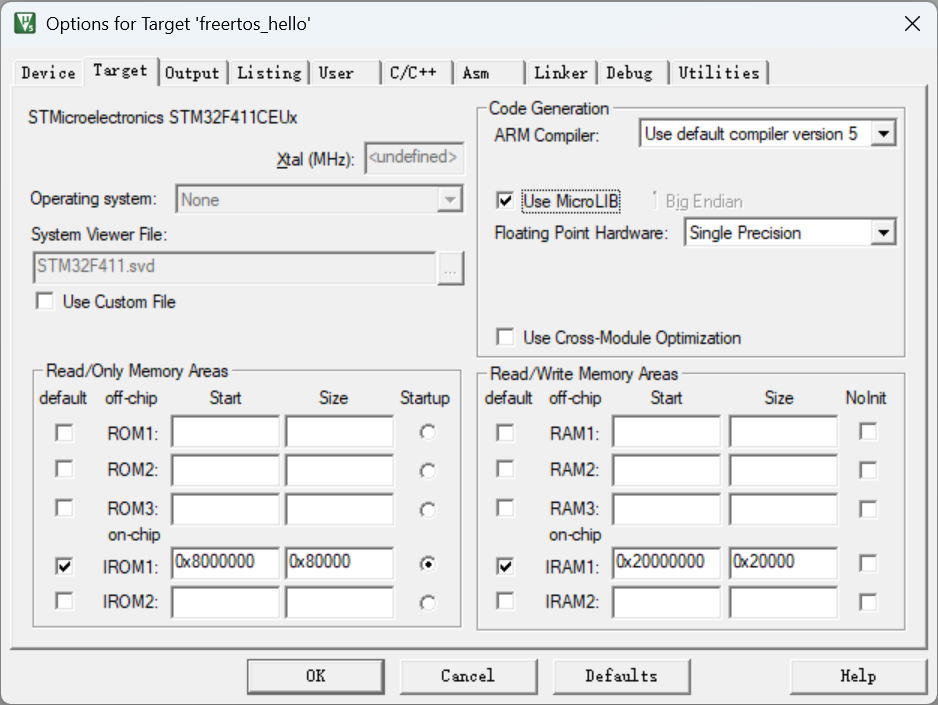Click the OK button
Image resolution: width=938 pixels, height=705 pixels.
click(316, 676)
